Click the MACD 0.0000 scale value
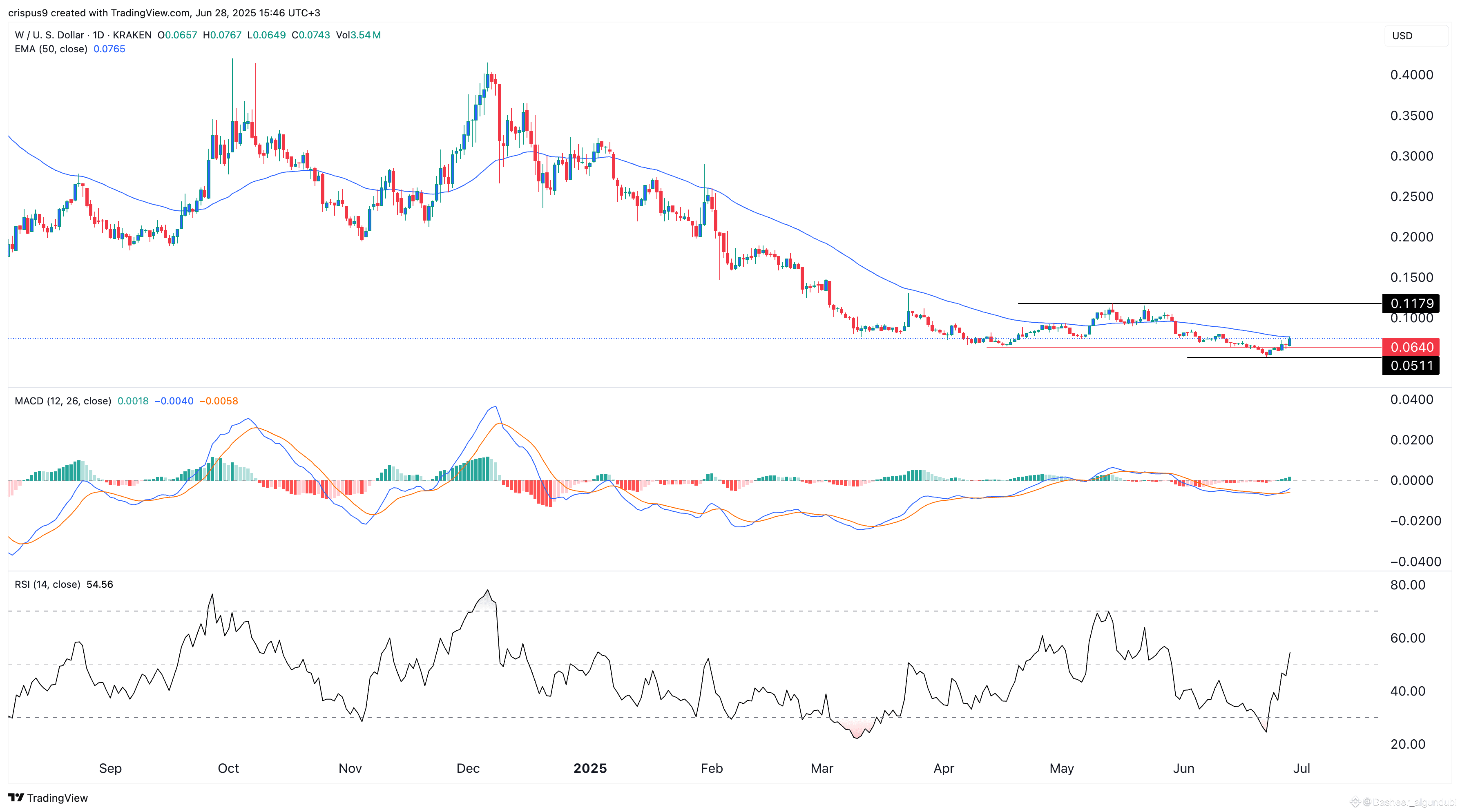Viewport: 1460px width, 812px height. pos(1411,480)
